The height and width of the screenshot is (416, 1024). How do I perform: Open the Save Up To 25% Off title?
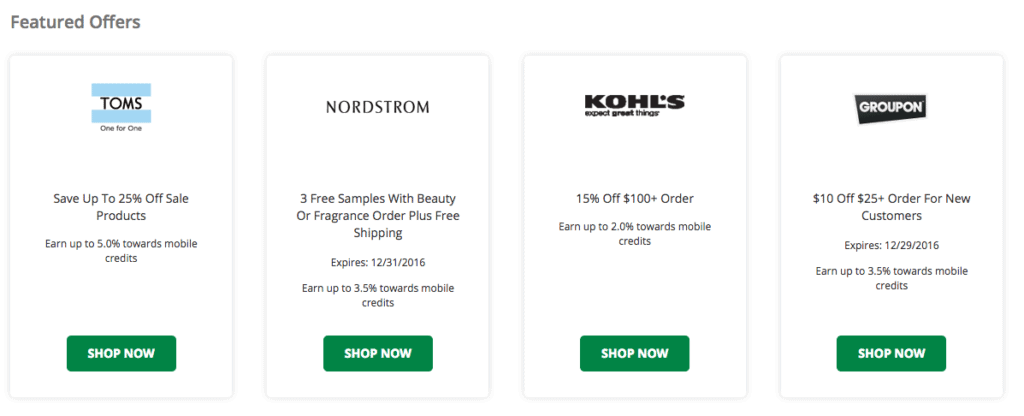coord(121,207)
